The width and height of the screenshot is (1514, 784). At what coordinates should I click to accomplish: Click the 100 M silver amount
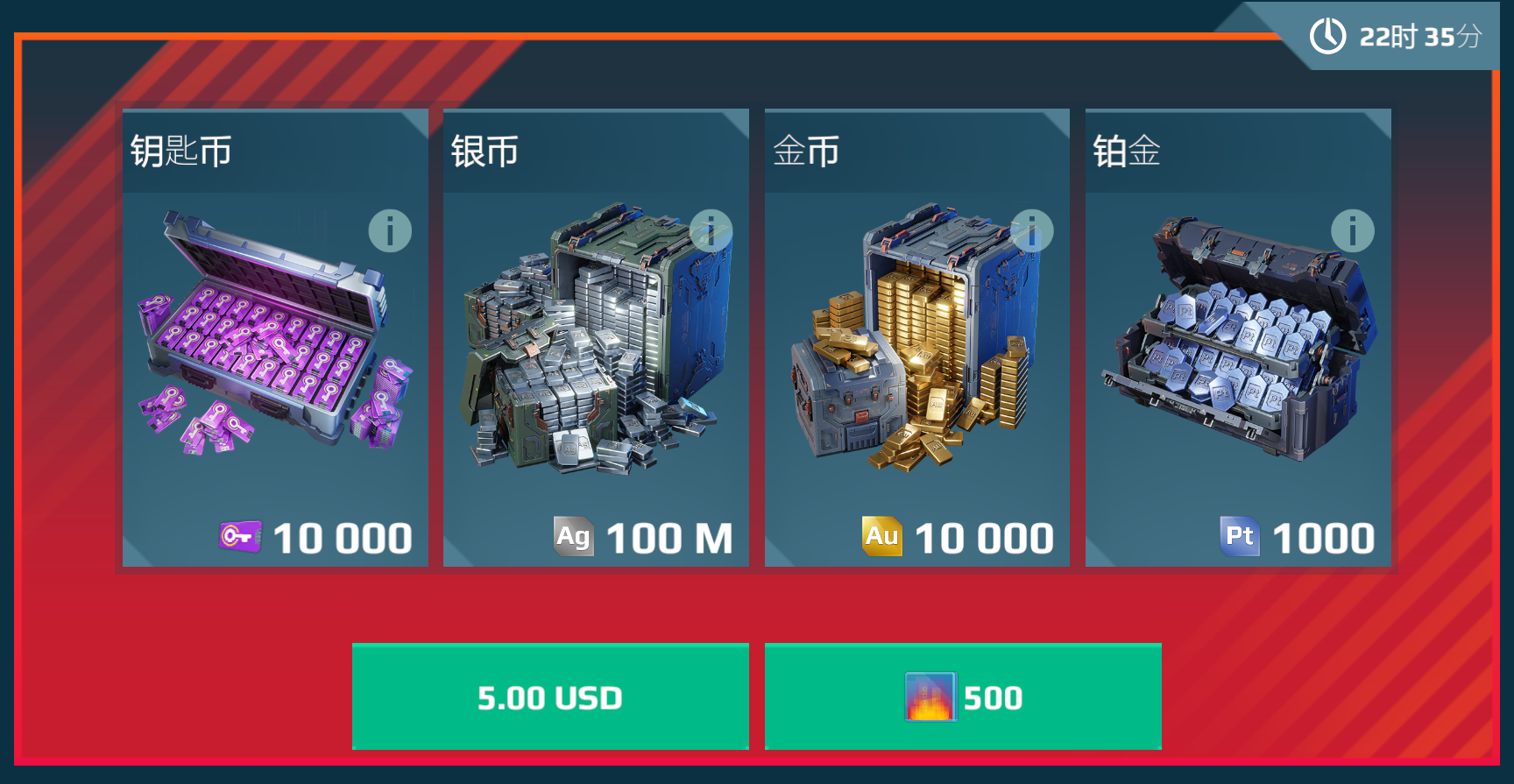669,538
